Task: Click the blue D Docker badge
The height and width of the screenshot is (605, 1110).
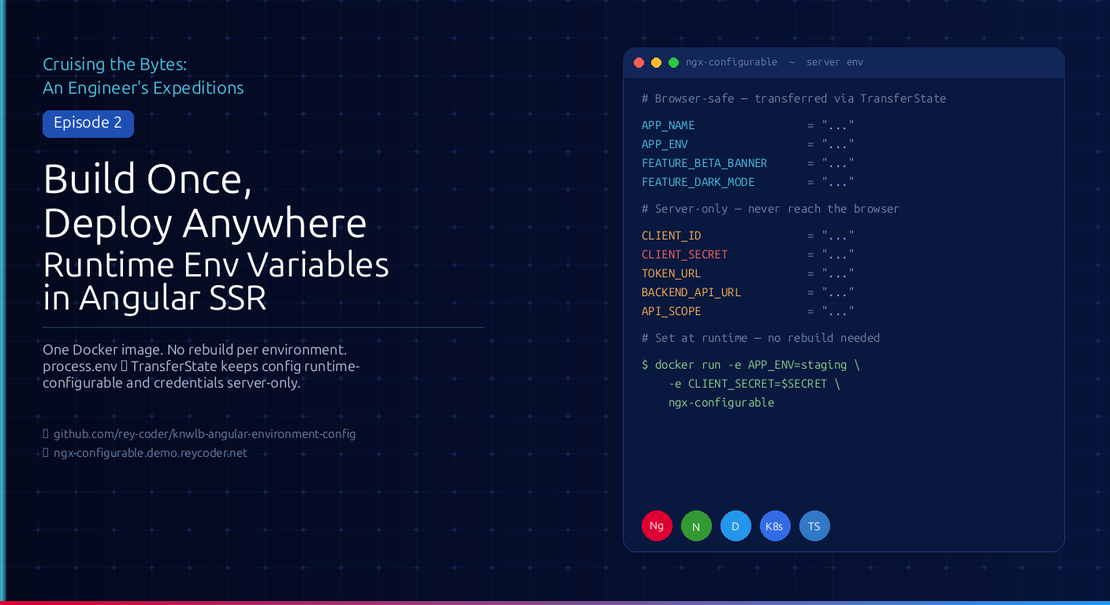Action: (736, 526)
